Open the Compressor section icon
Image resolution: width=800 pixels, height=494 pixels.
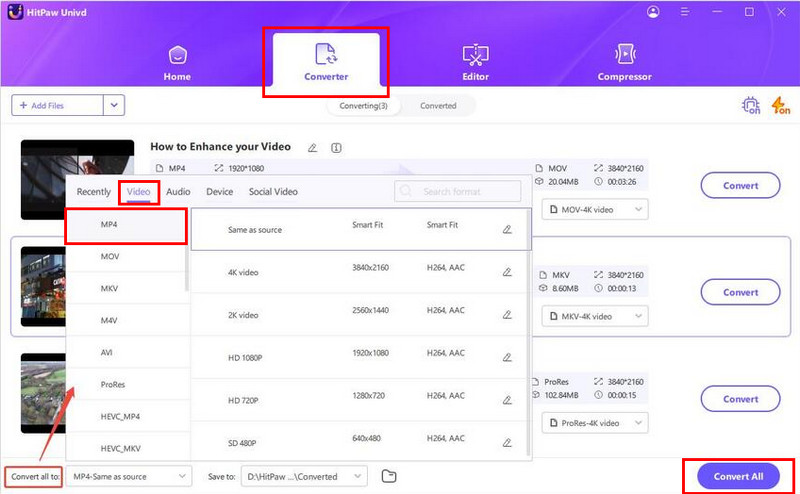point(624,54)
